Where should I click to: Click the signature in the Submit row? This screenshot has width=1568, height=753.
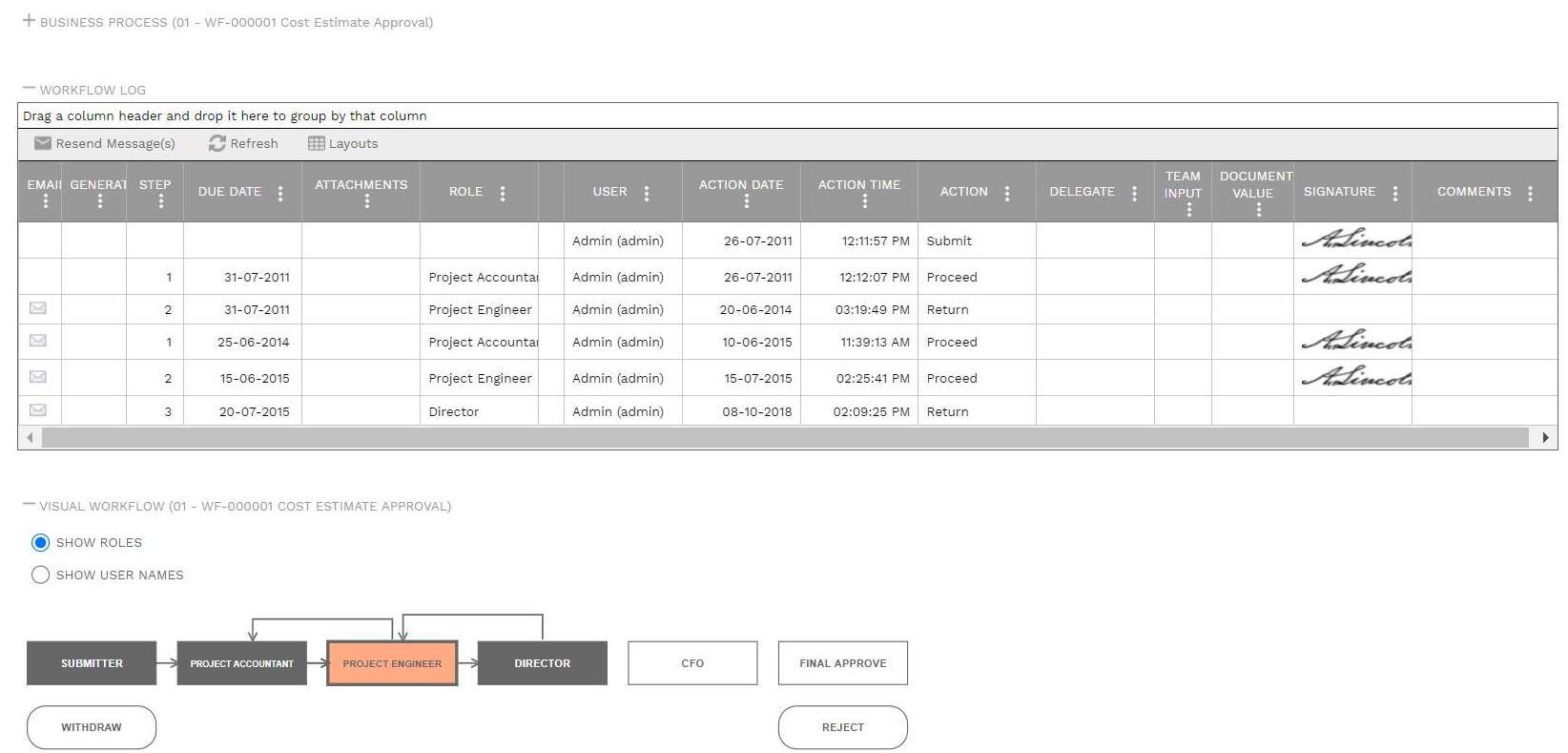[1356, 241]
